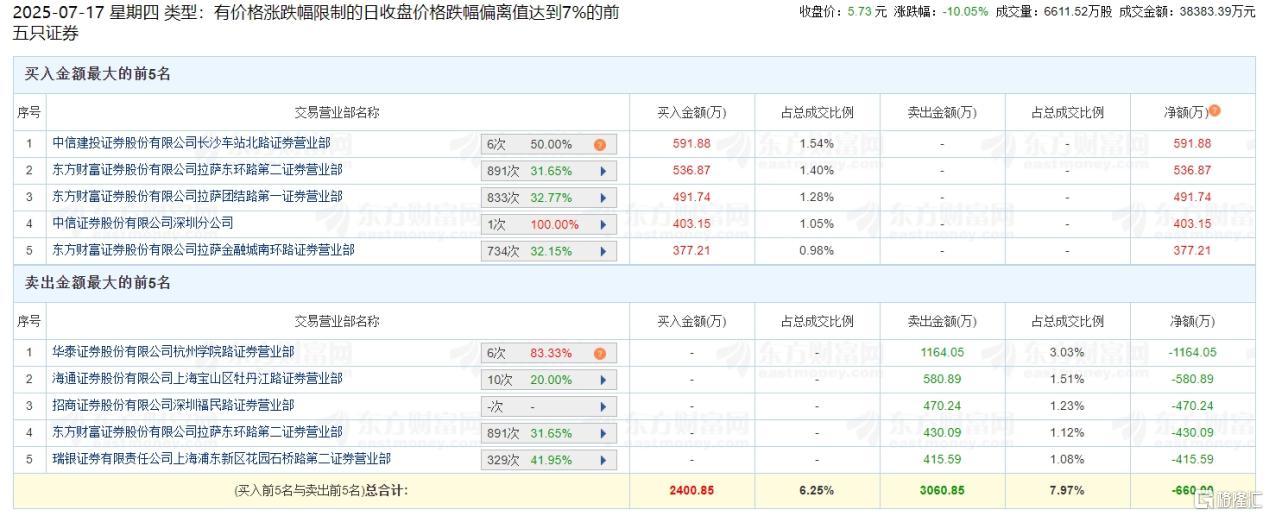Click total proportion 6.25%
This screenshot has width=1269, height=516.
(x=816, y=491)
